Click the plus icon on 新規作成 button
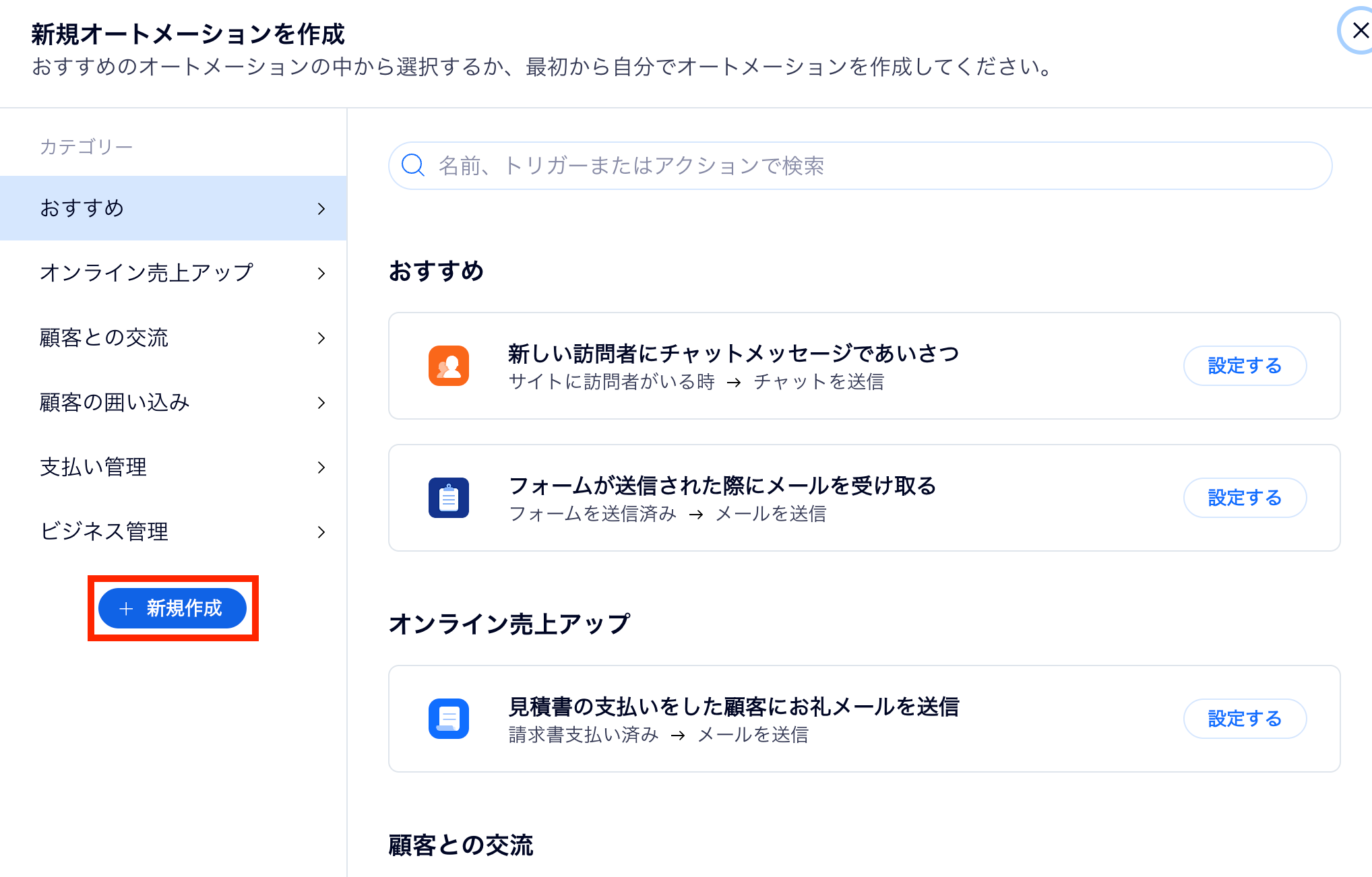Screen dimensions: 1372x877 click(x=126, y=609)
